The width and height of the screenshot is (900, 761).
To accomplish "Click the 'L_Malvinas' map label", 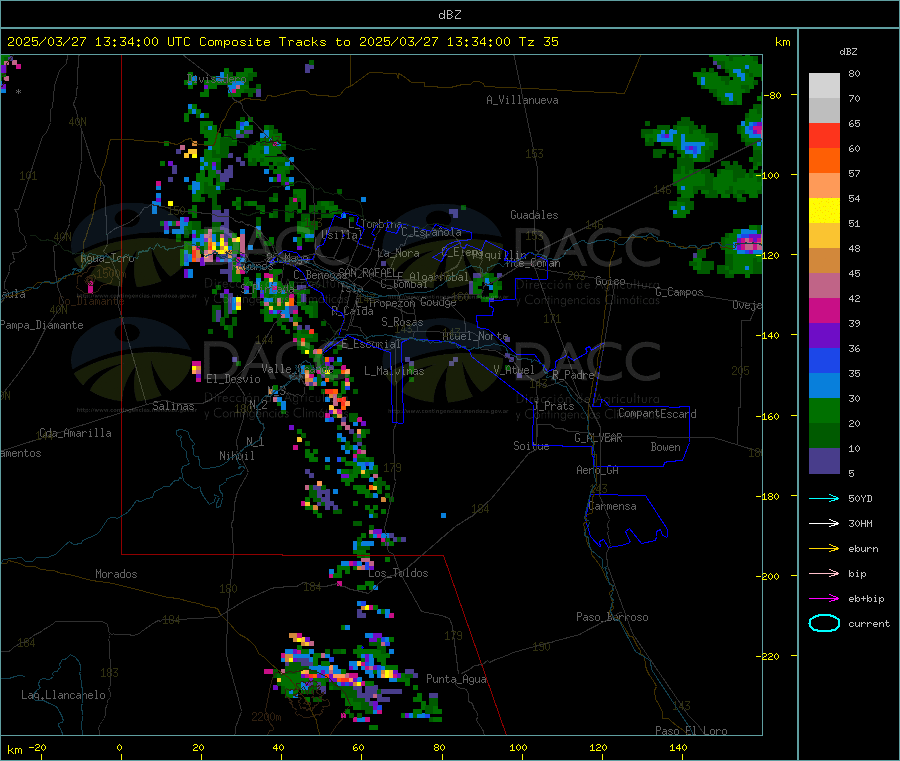I will point(394,371).
